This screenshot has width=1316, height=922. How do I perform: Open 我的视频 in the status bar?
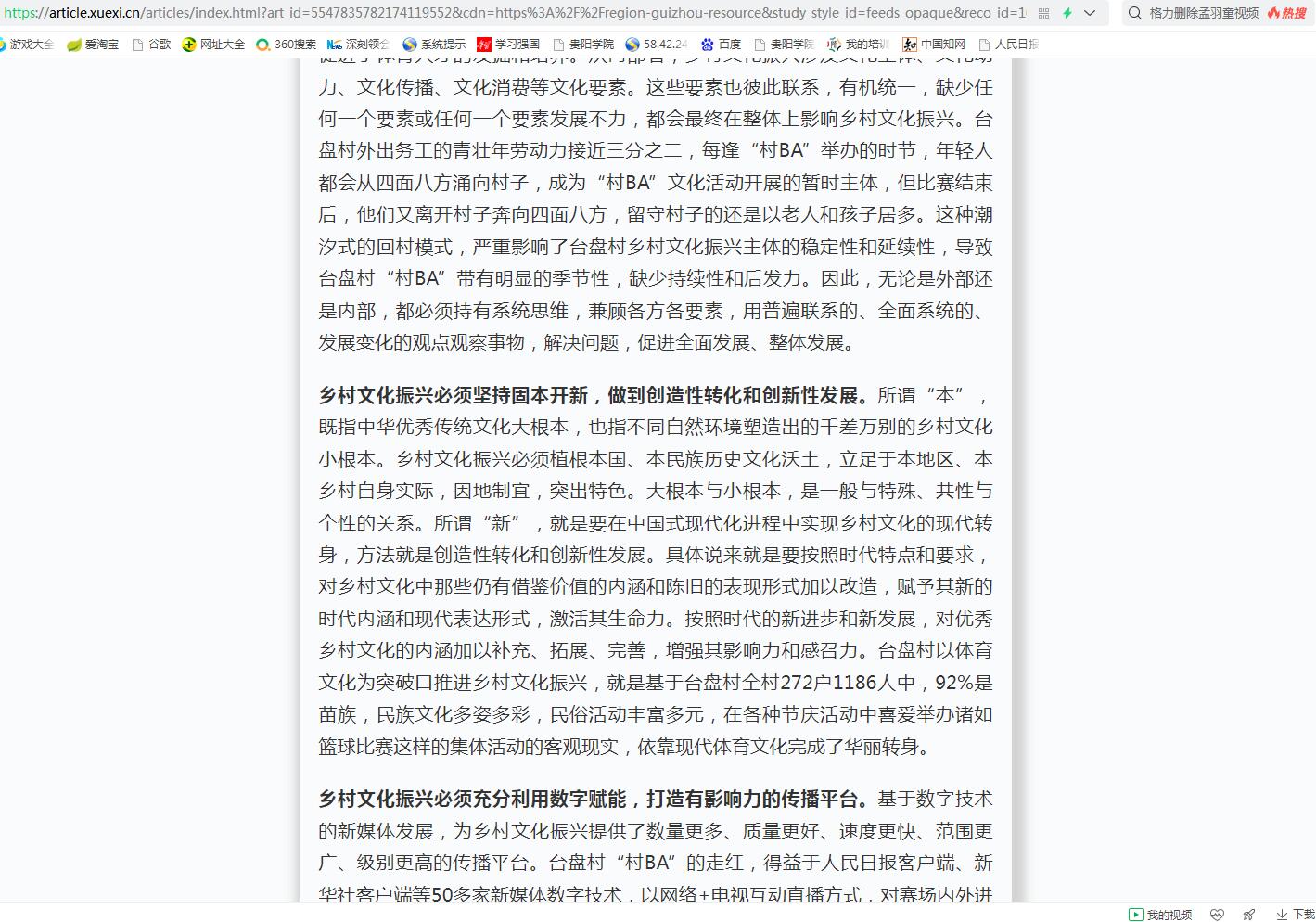tap(1160, 915)
